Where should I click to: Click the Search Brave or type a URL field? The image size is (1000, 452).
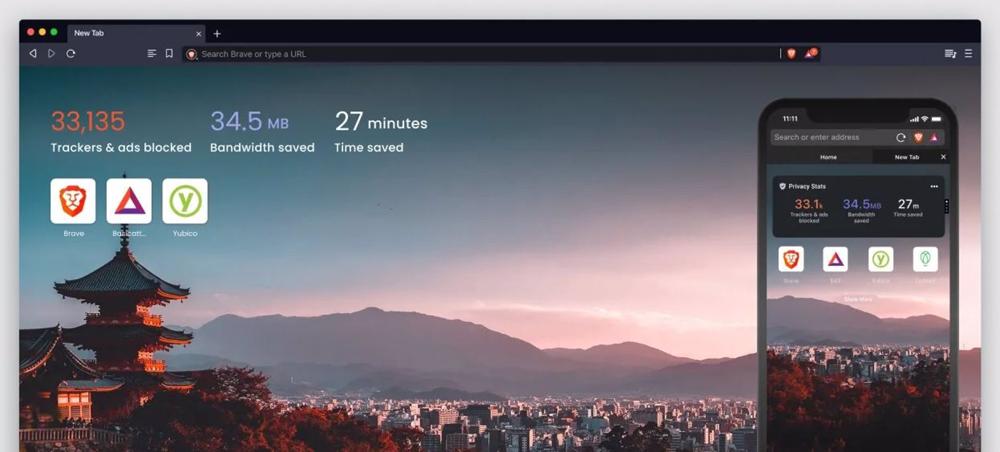coord(480,54)
